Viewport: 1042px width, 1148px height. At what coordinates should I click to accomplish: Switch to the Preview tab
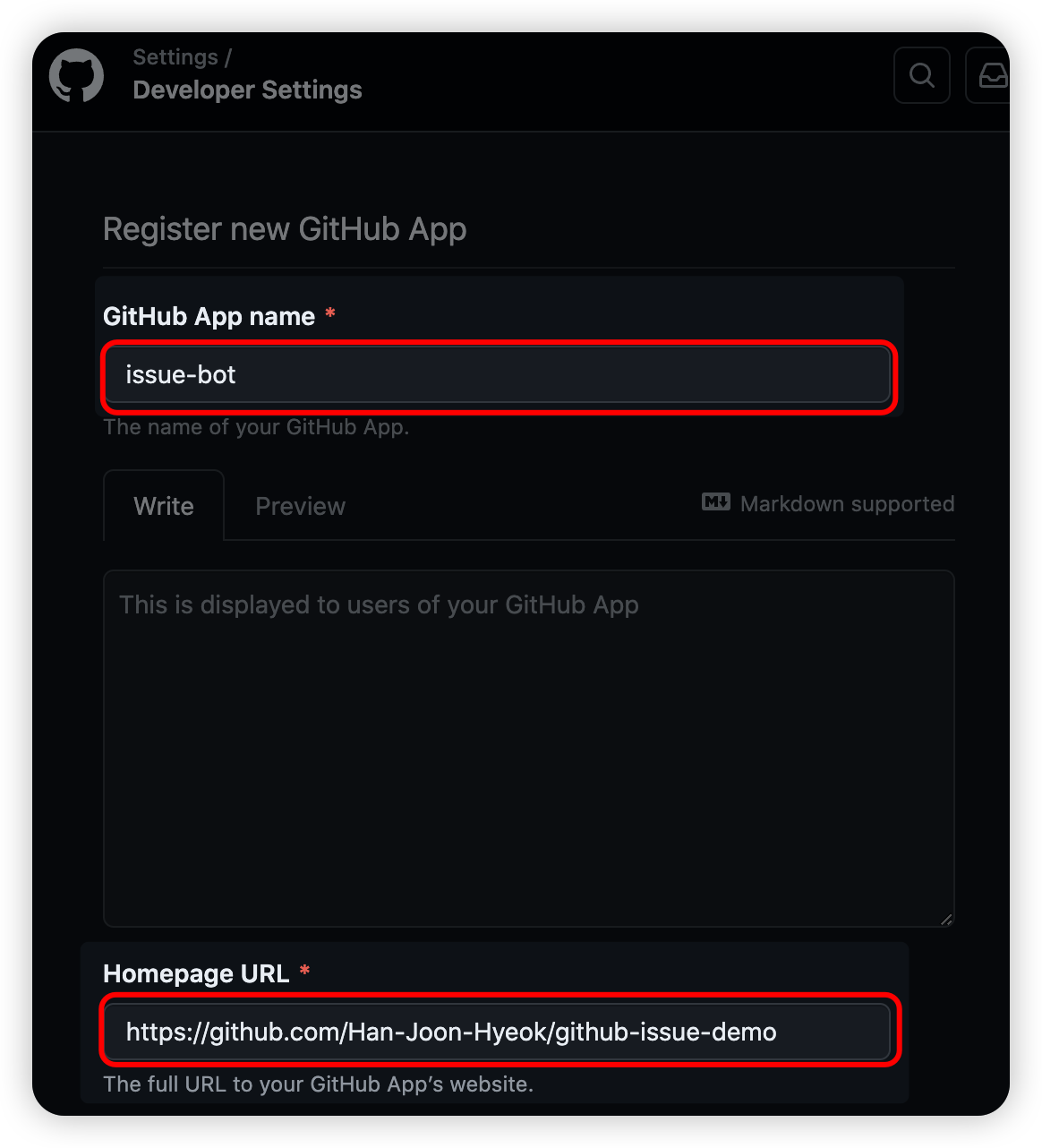click(x=300, y=506)
